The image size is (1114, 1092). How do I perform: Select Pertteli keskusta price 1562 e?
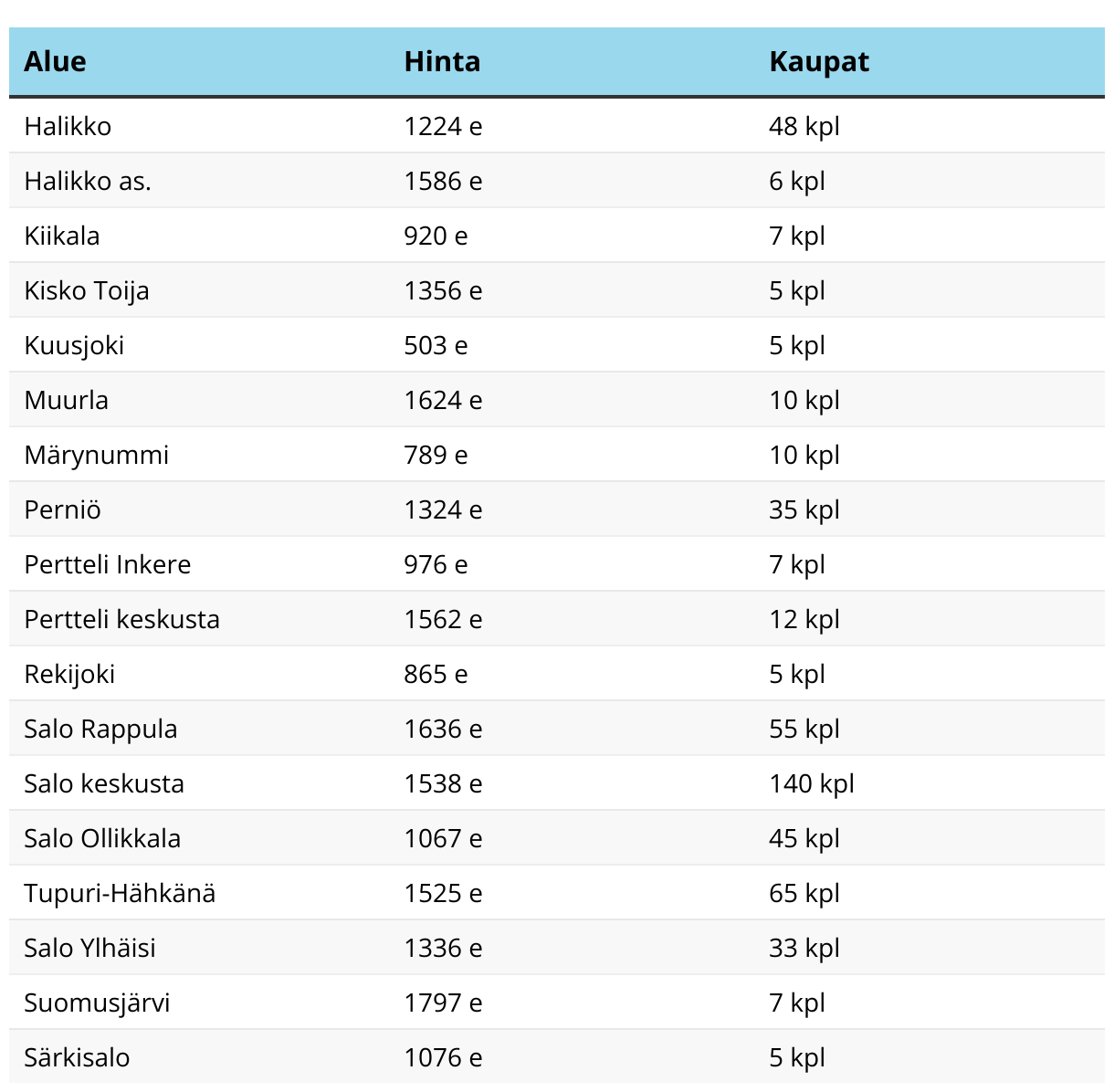[443, 619]
